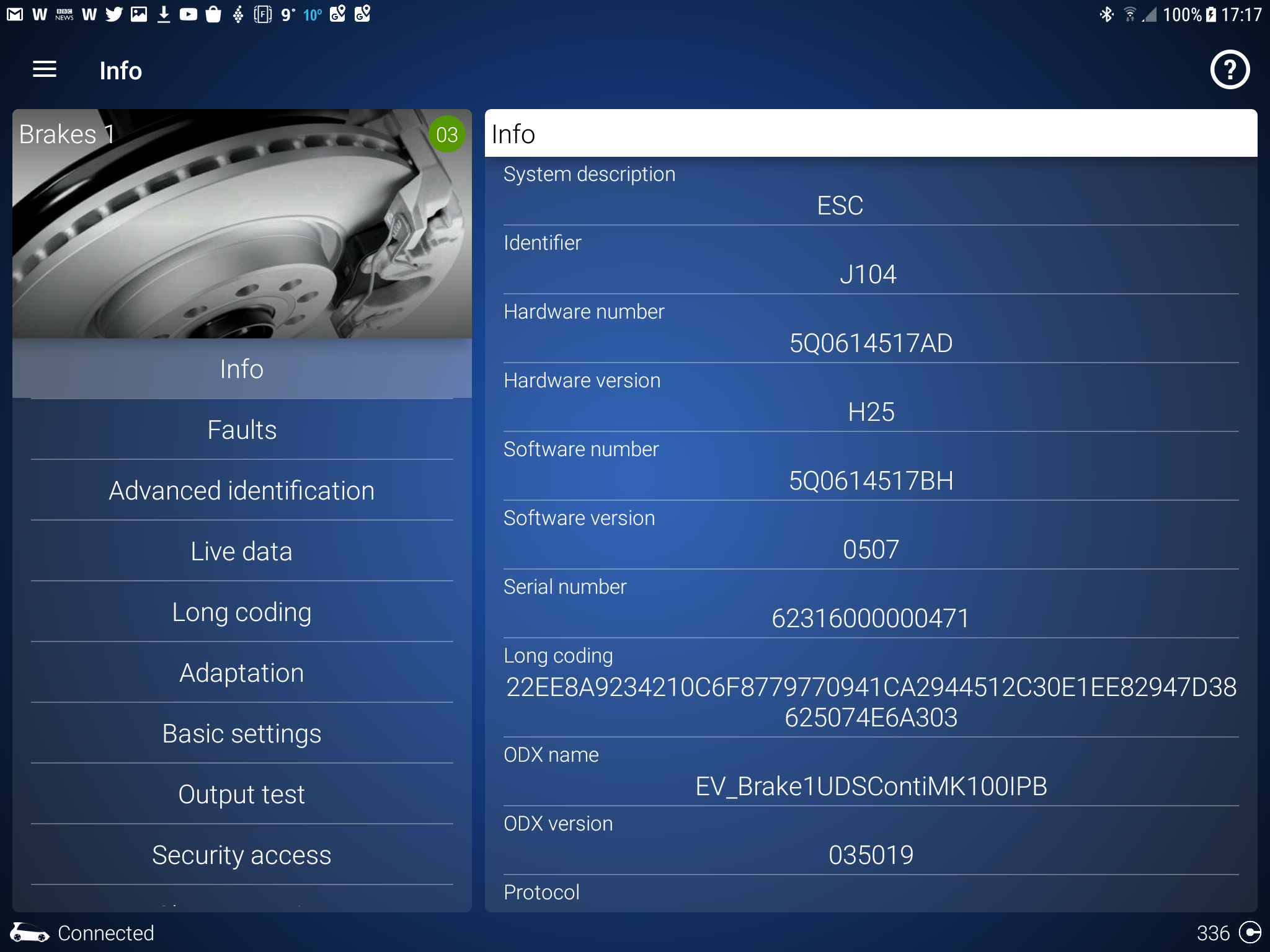Open the Live data section
Viewport: 1270px width, 952px height.
[242, 552]
